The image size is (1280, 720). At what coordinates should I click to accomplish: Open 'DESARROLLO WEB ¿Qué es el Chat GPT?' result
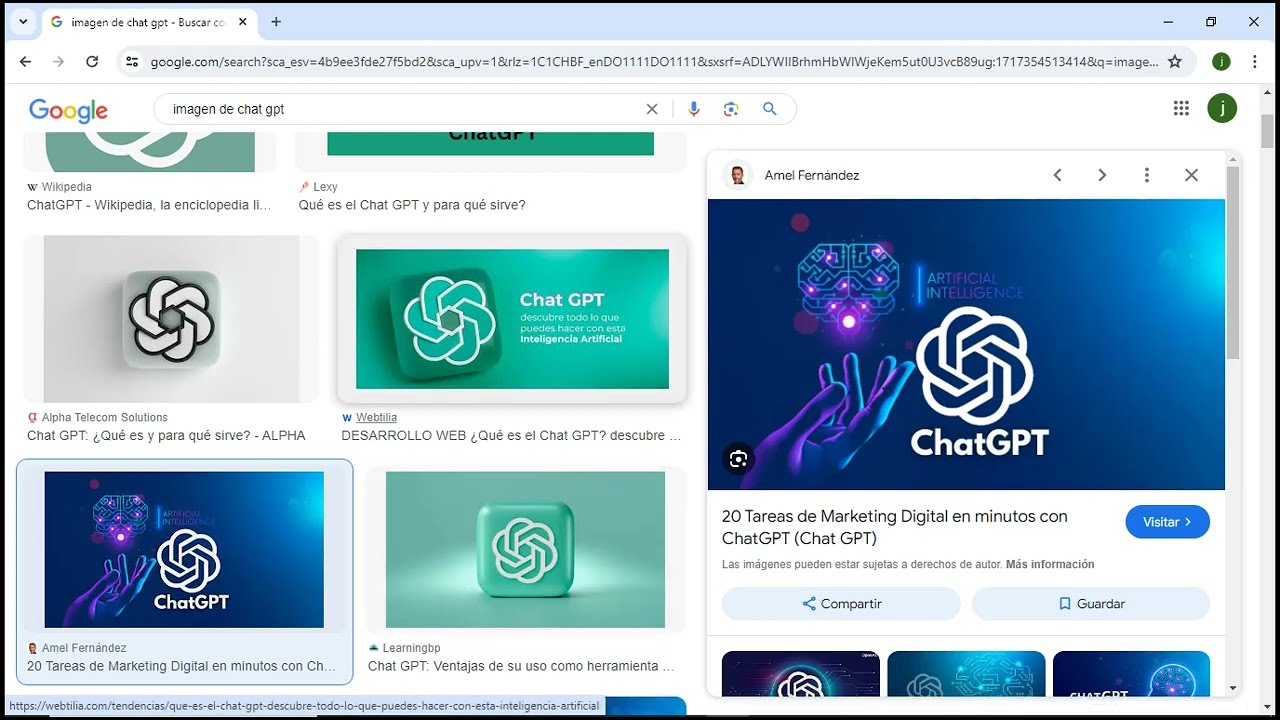pos(511,435)
